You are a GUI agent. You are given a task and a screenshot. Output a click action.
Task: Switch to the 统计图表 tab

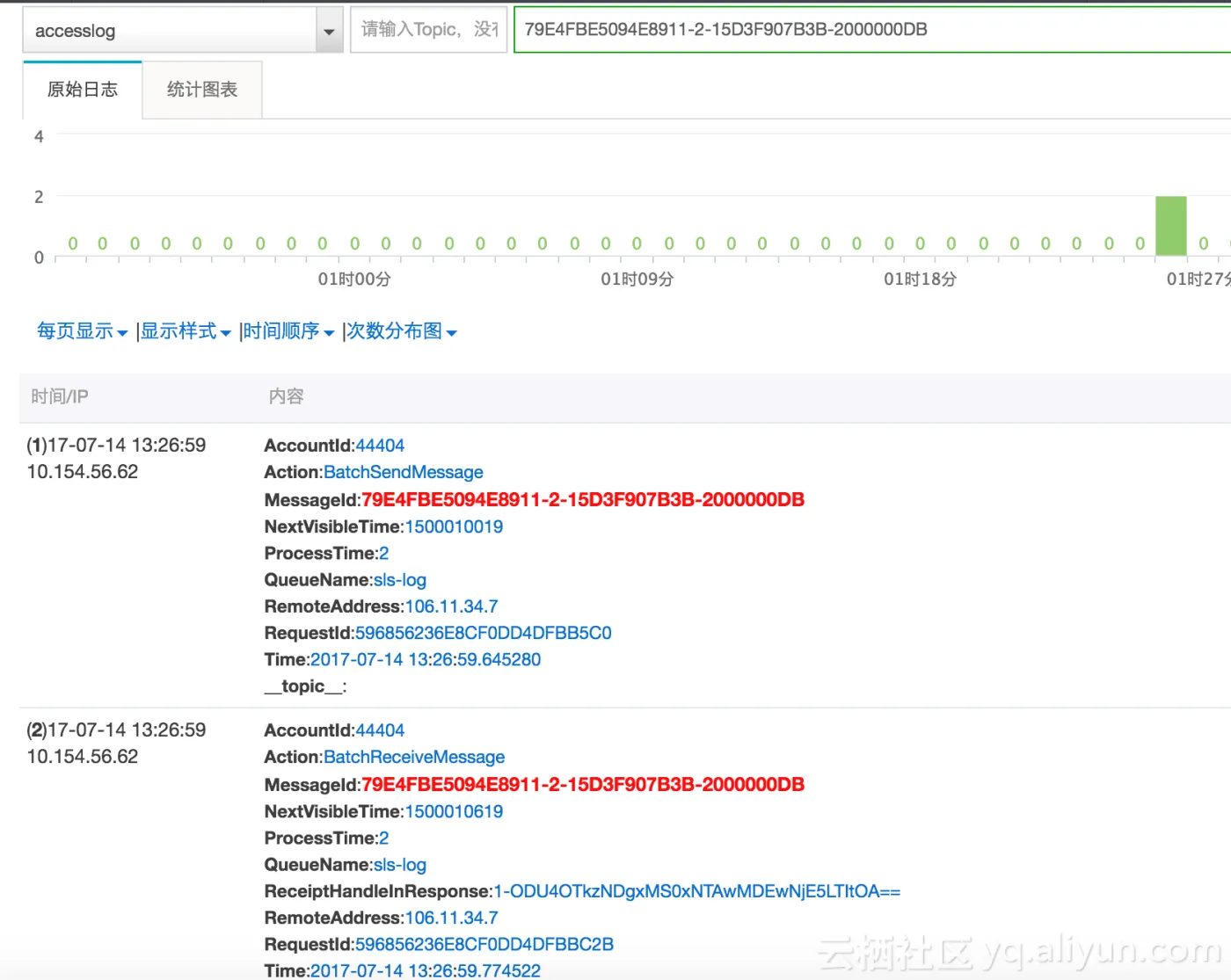[x=202, y=90]
